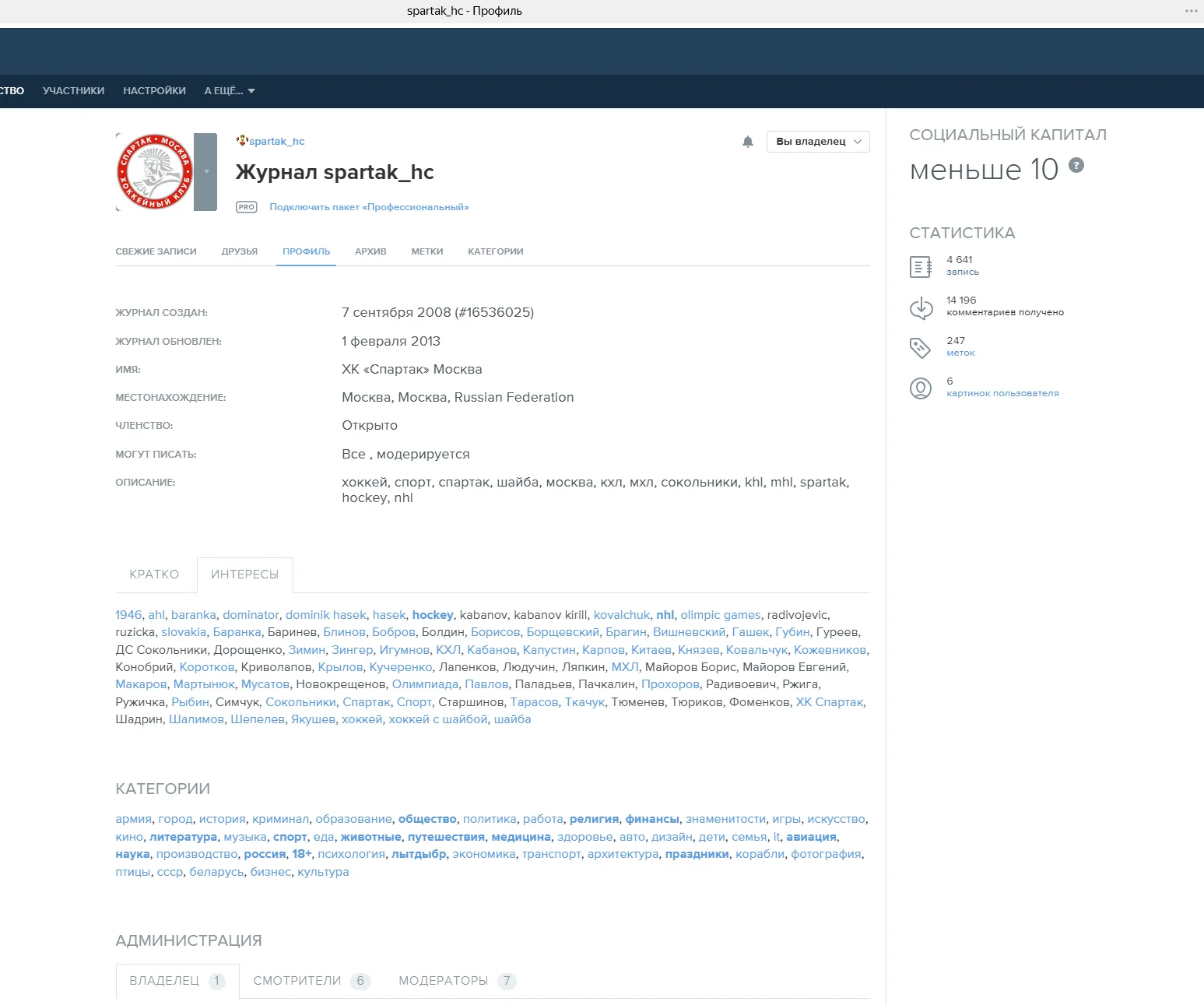Click the tags statistics icon
The height and width of the screenshot is (1005, 1204).
coord(921,348)
